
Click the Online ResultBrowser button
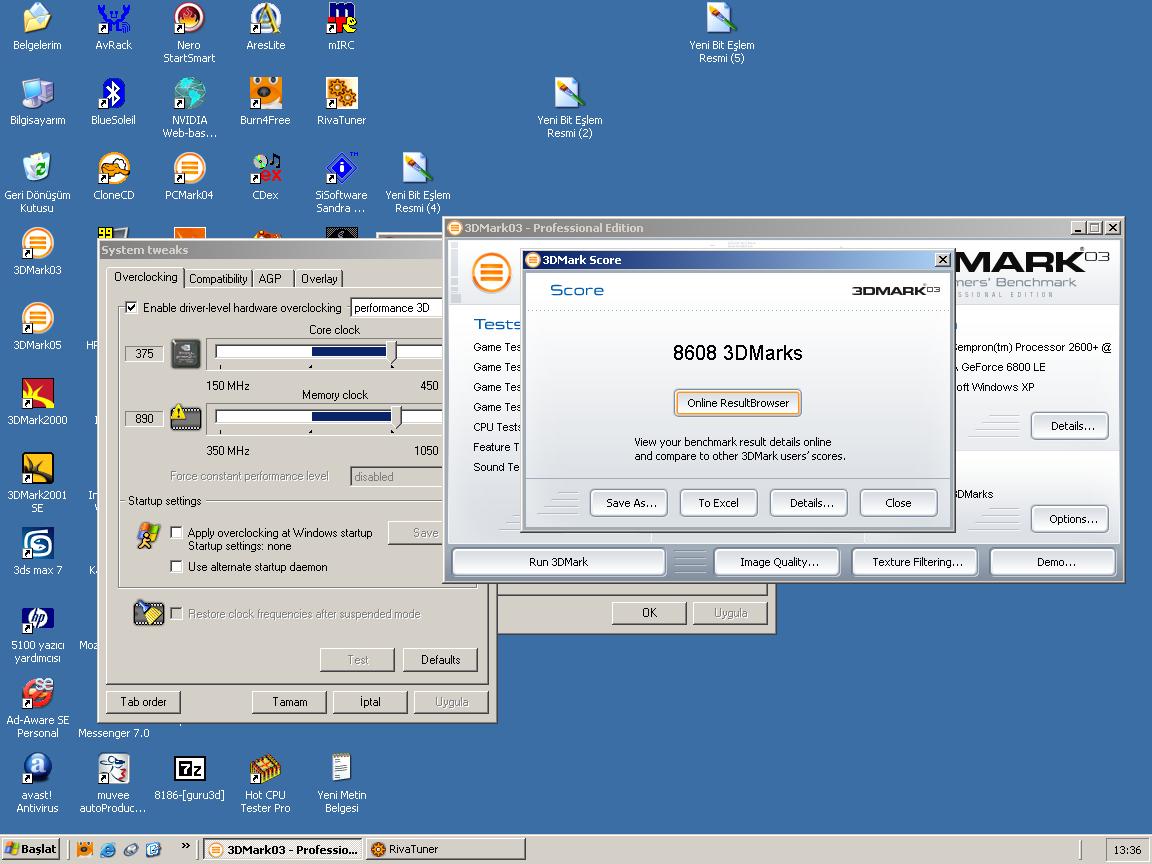pos(738,403)
